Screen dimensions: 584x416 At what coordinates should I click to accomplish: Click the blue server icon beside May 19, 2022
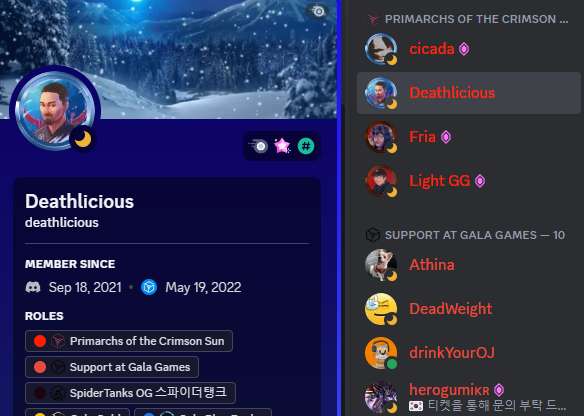[149, 287]
